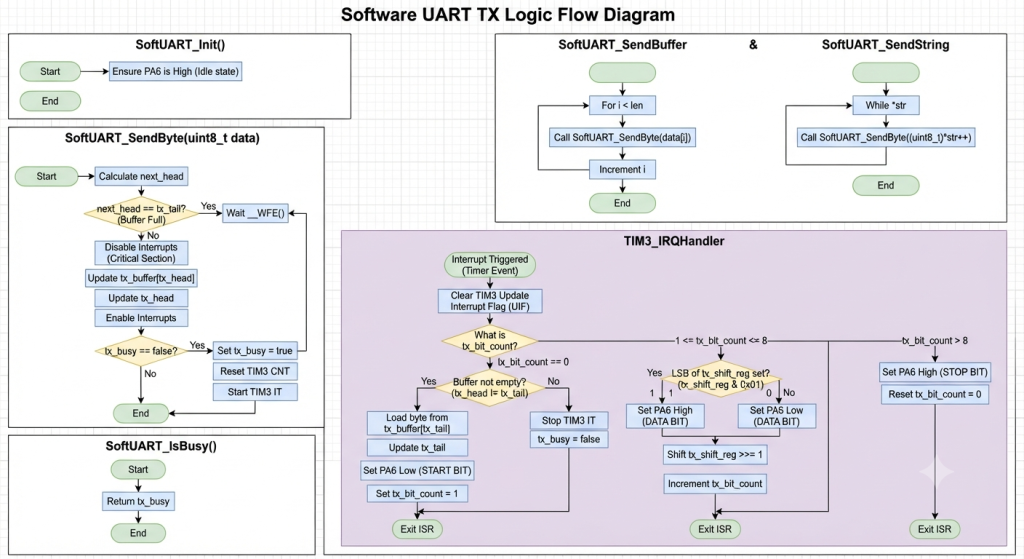Select the 'Call SoftUART_SendByte((uint8_t)*str++)' box

click(x=886, y=137)
